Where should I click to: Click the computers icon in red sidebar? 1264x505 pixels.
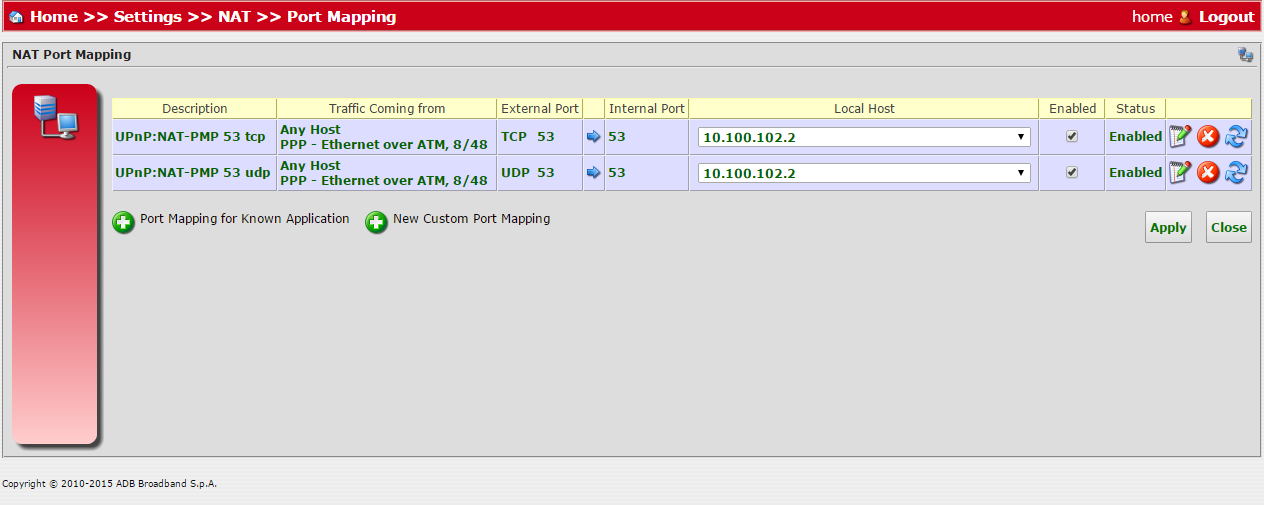pos(55,116)
